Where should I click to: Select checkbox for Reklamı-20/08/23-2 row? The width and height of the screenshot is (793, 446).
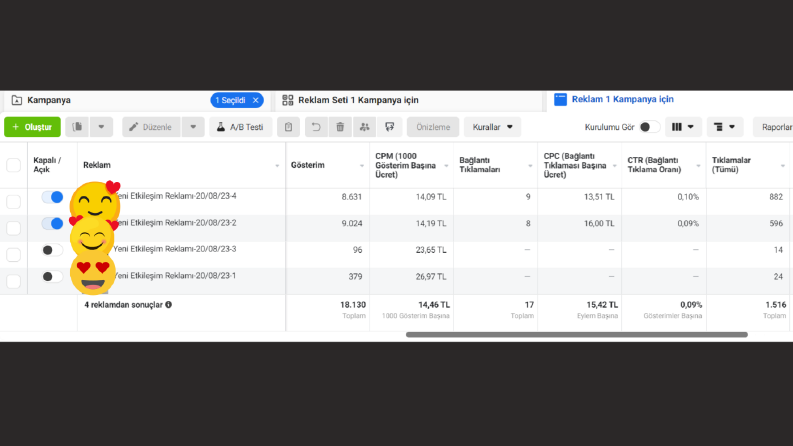coord(14,228)
